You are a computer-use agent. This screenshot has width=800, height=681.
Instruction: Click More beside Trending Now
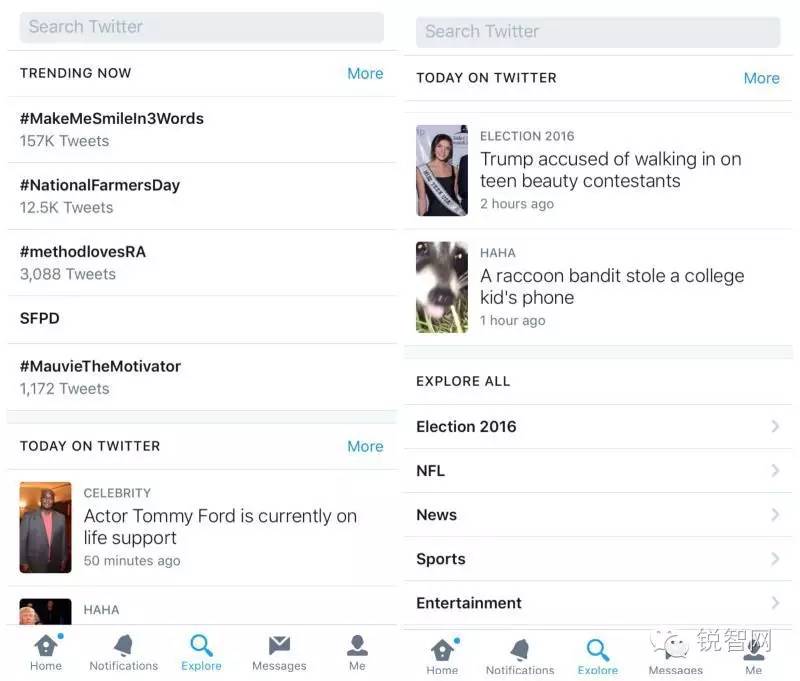click(x=365, y=73)
